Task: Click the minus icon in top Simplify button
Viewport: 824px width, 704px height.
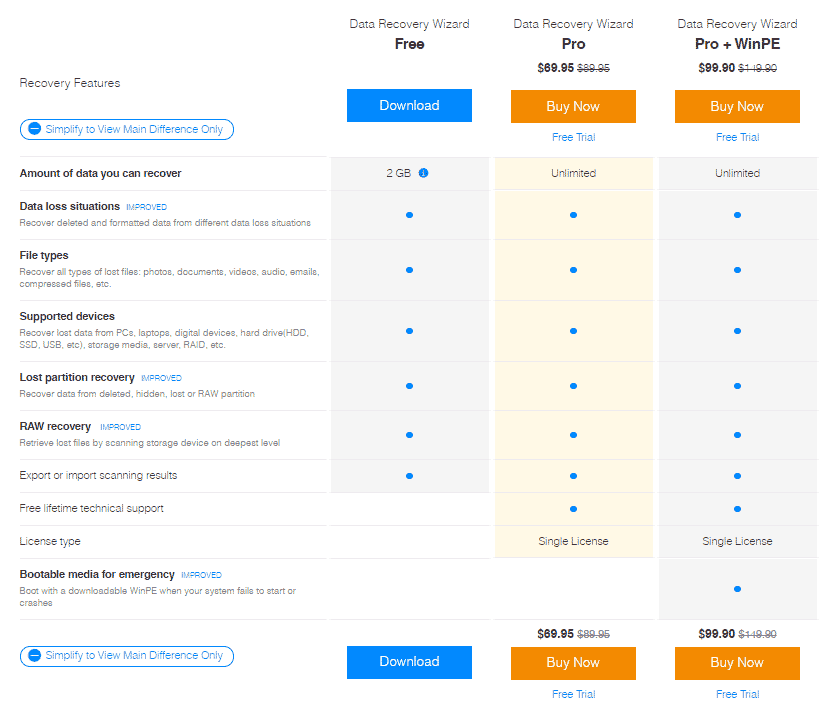Action: pos(35,129)
